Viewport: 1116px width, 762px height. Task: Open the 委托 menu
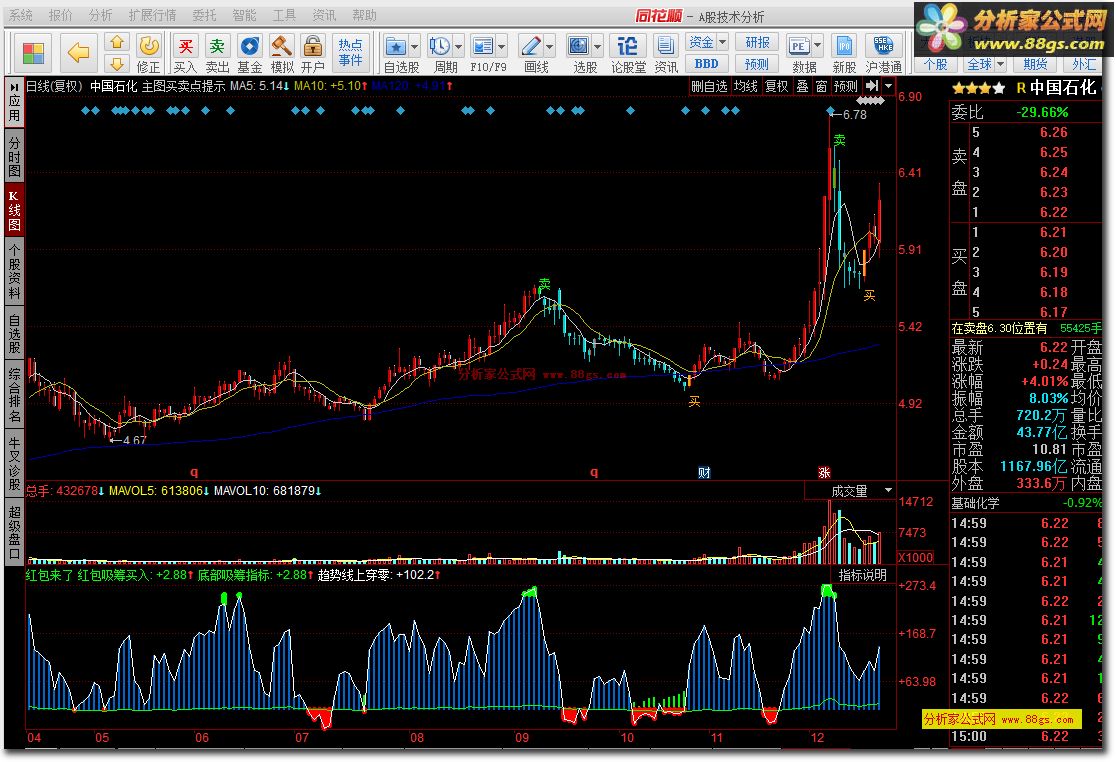point(204,15)
